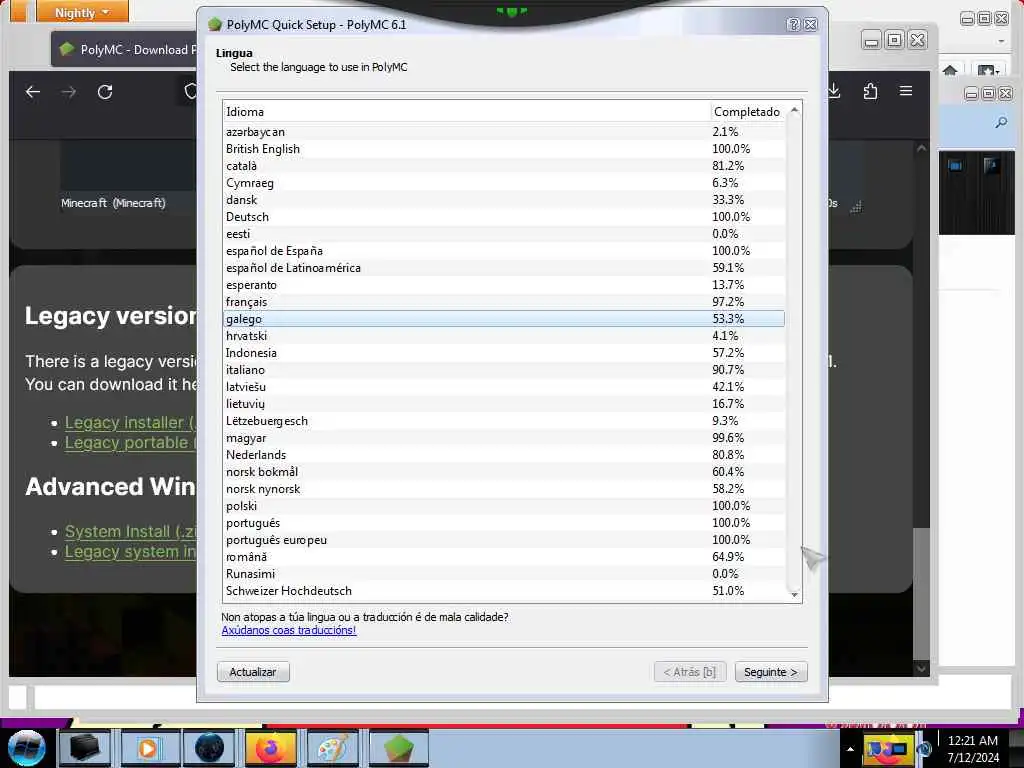Click the Seguinte button
This screenshot has height=768, width=1024.
[x=771, y=672]
